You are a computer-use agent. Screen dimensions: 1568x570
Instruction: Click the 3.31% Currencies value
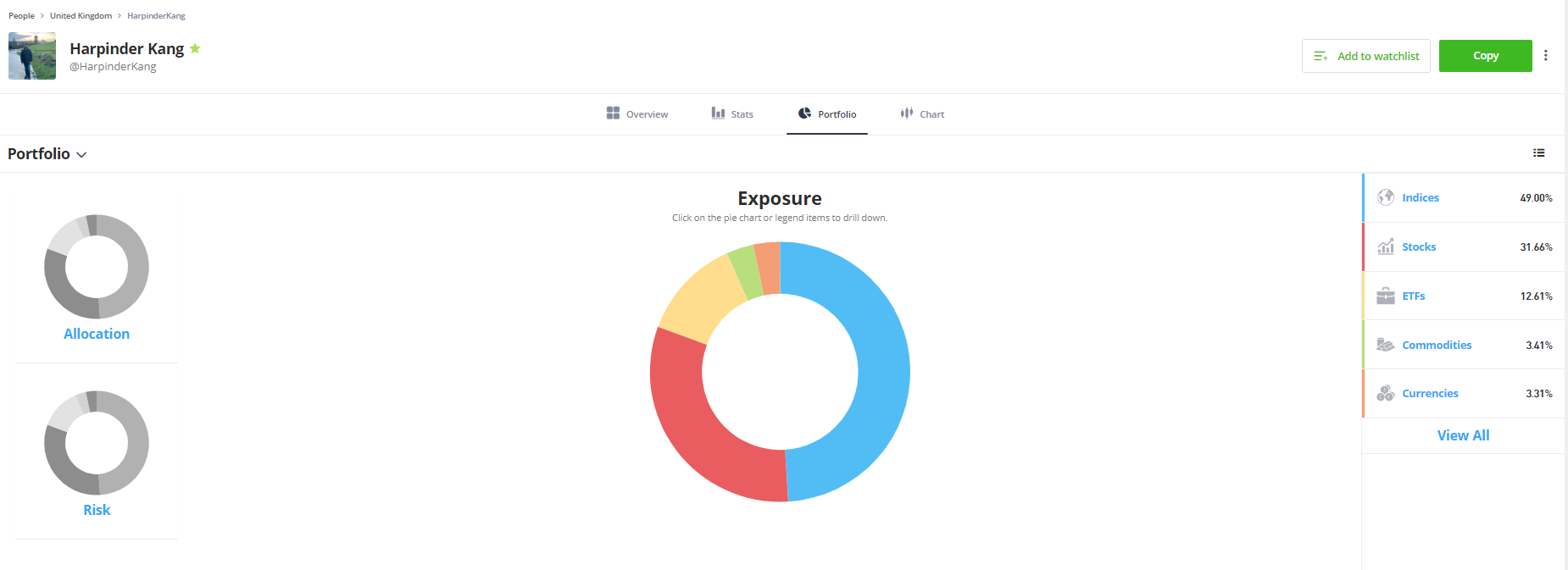[x=1539, y=394]
